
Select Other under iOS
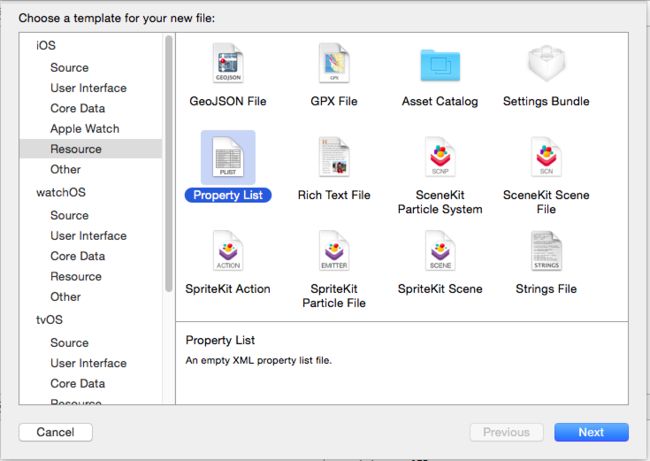(65, 169)
